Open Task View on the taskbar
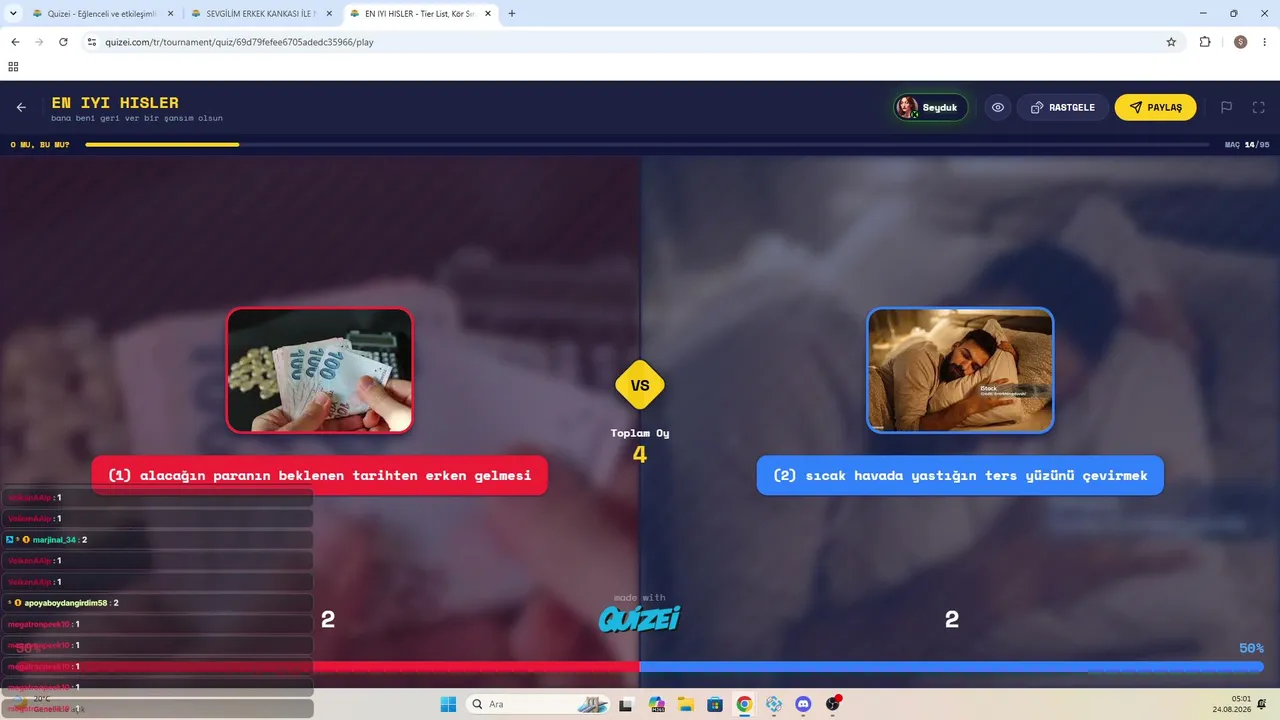 click(626, 704)
